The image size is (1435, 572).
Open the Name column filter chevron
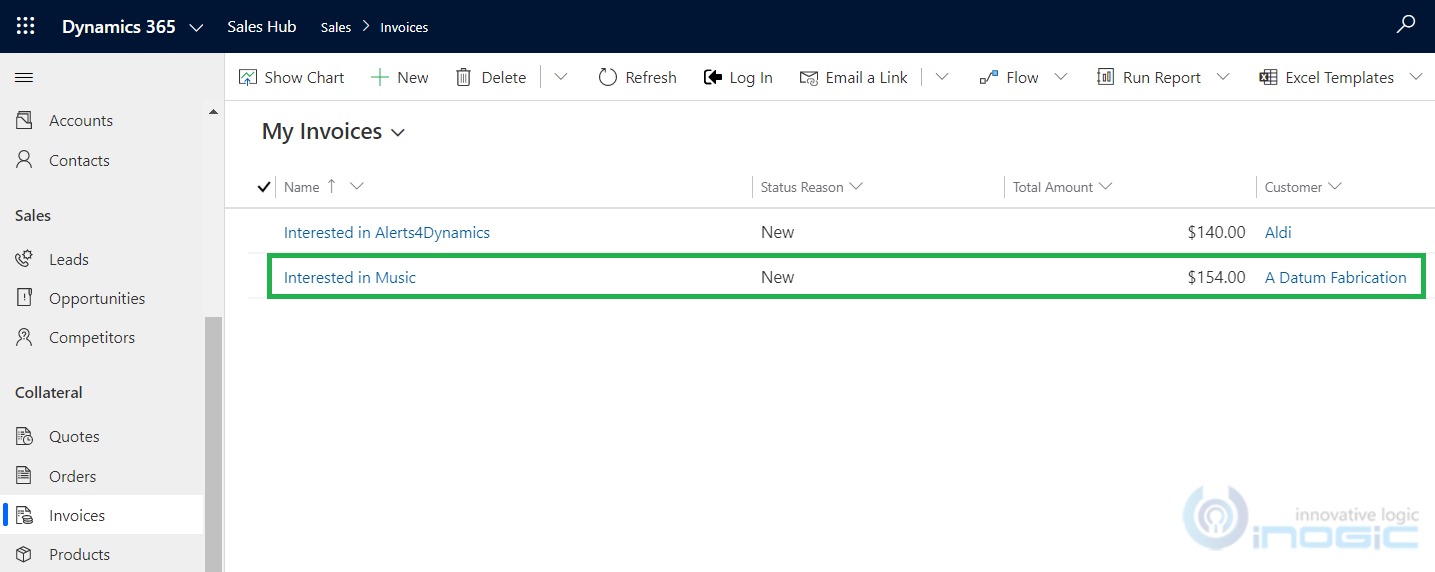pos(357,187)
